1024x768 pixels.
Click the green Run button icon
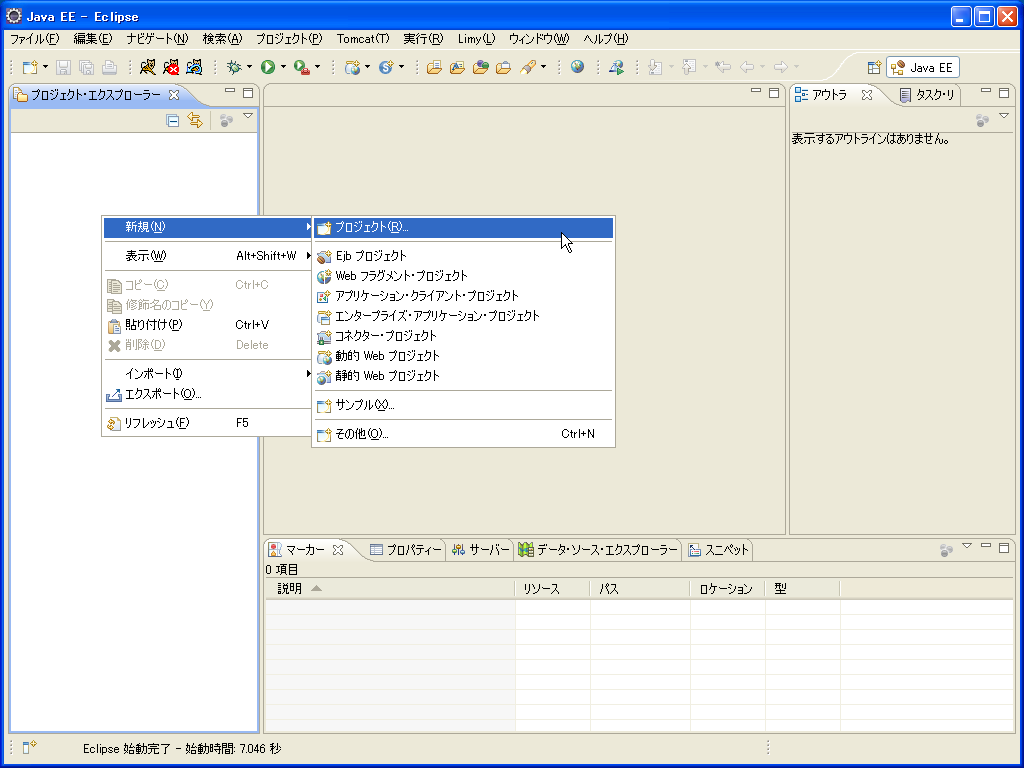tap(268, 67)
